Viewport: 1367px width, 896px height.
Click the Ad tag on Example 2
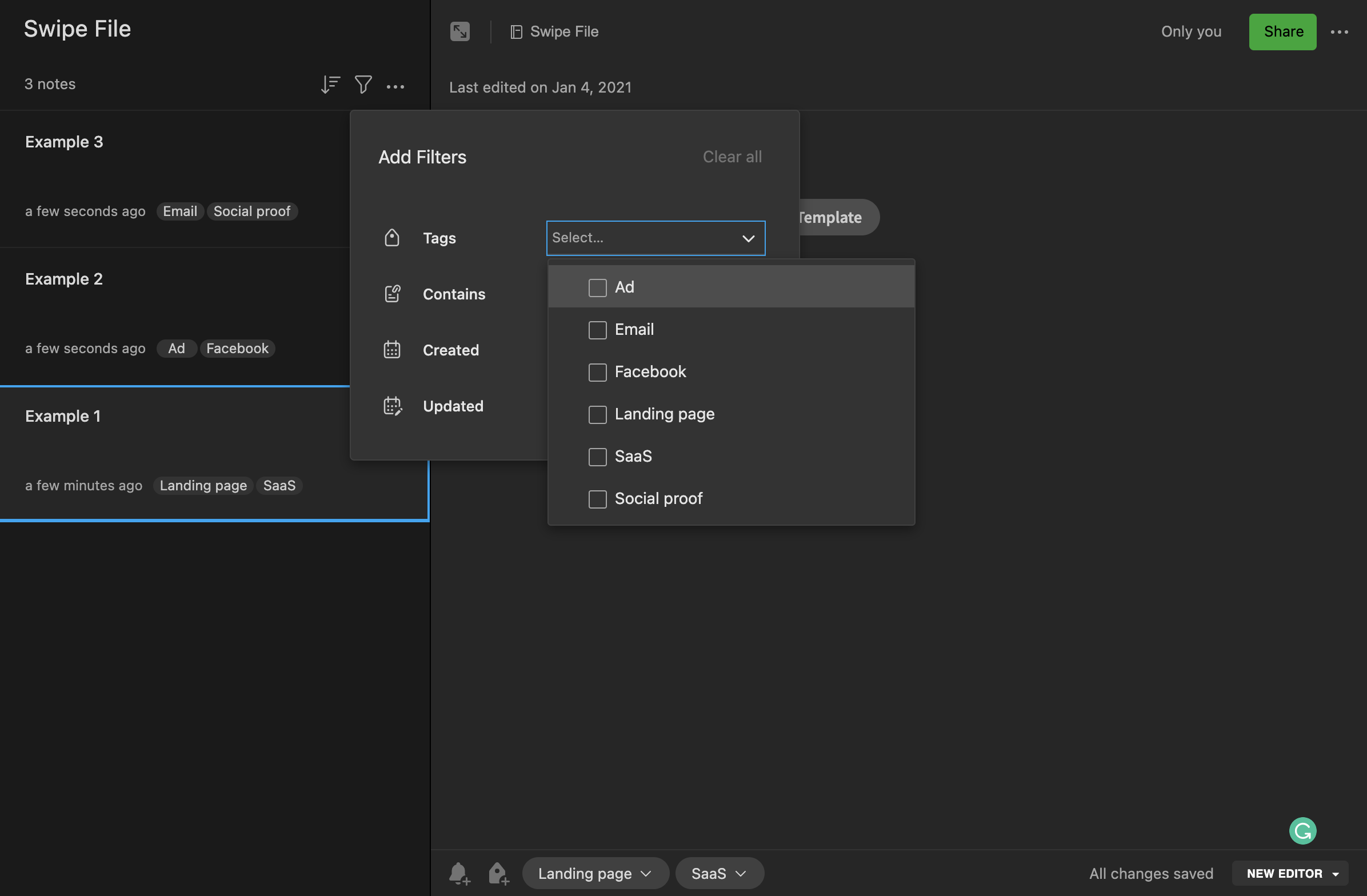177,349
